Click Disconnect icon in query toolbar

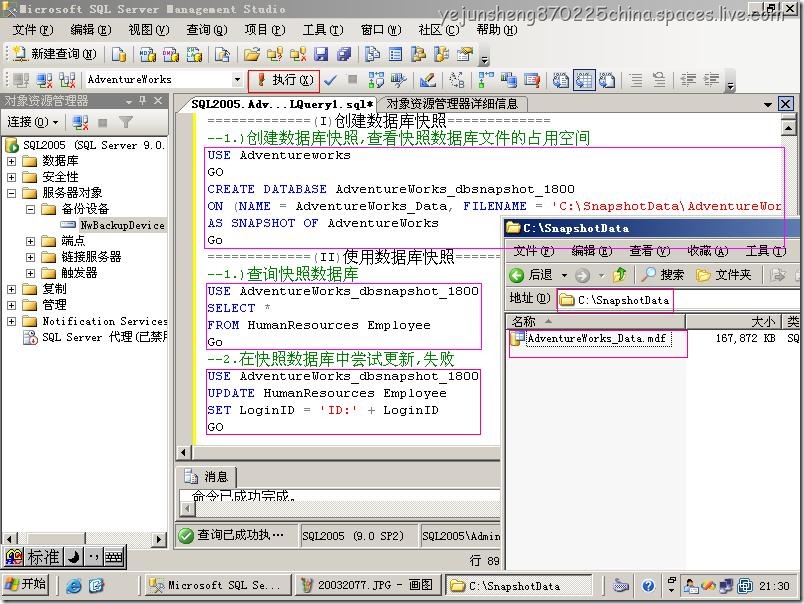pyautogui.click(x=44, y=80)
